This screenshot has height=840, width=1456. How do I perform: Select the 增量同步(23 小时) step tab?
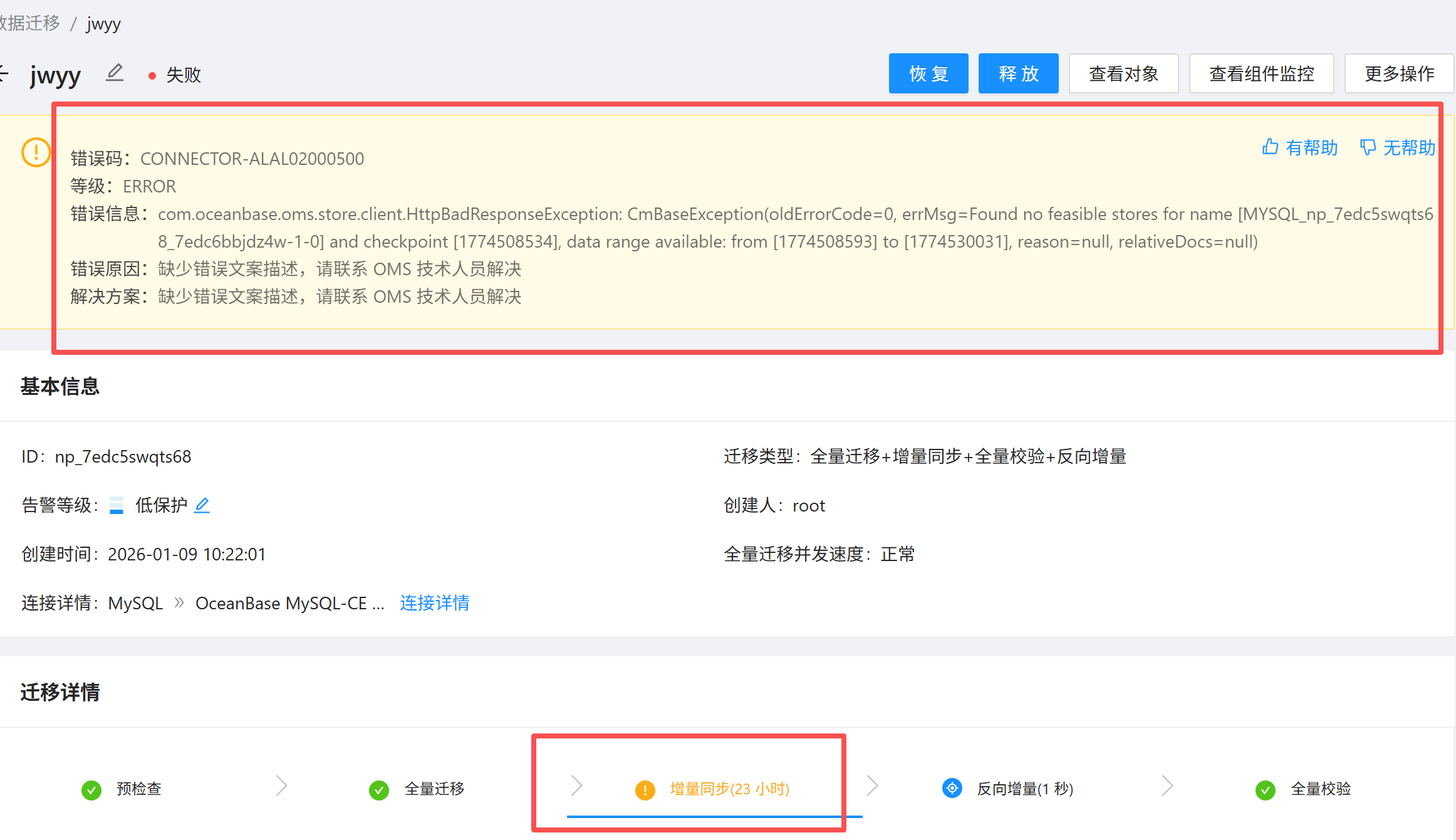tap(729, 789)
